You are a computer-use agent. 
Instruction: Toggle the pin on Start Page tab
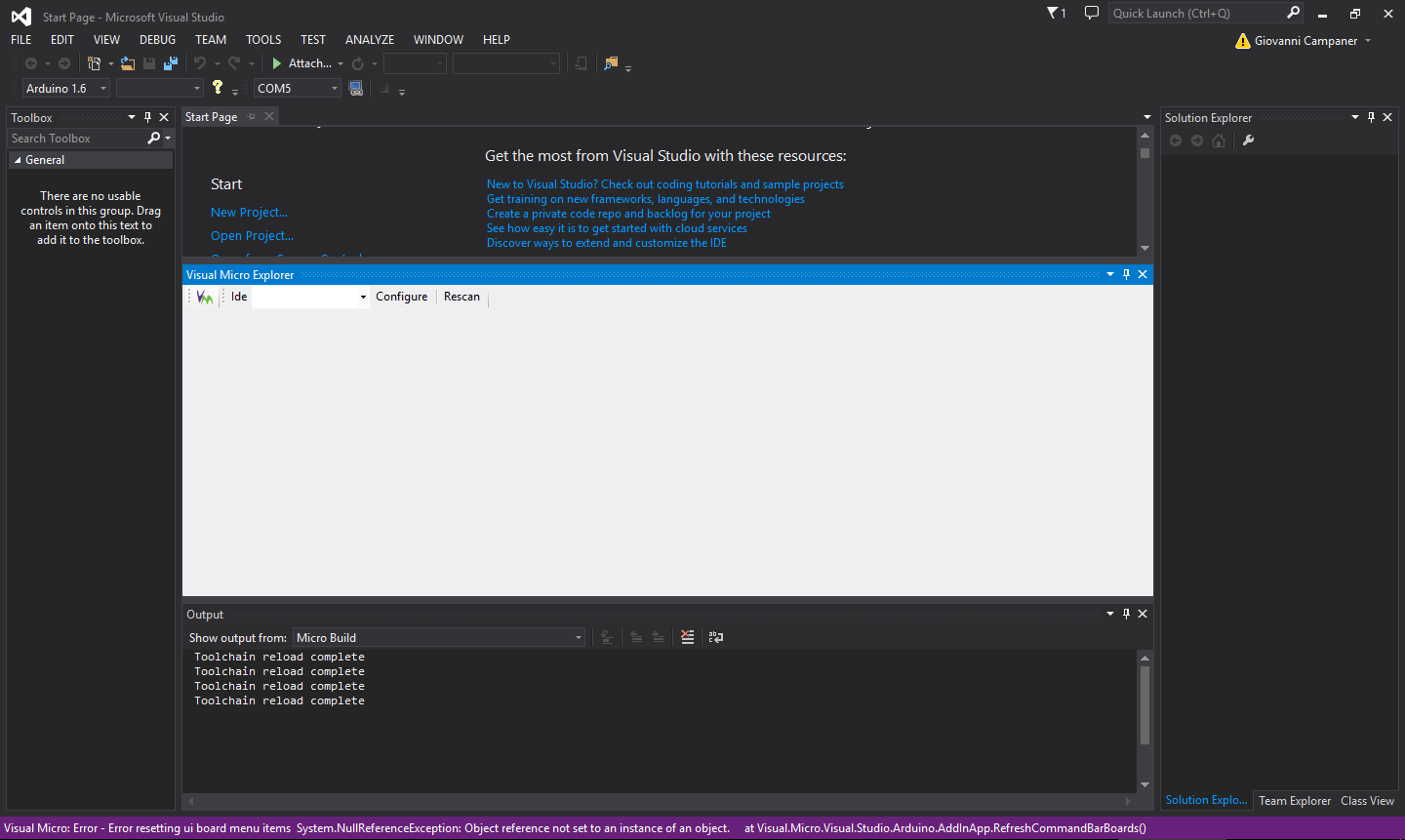252,116
